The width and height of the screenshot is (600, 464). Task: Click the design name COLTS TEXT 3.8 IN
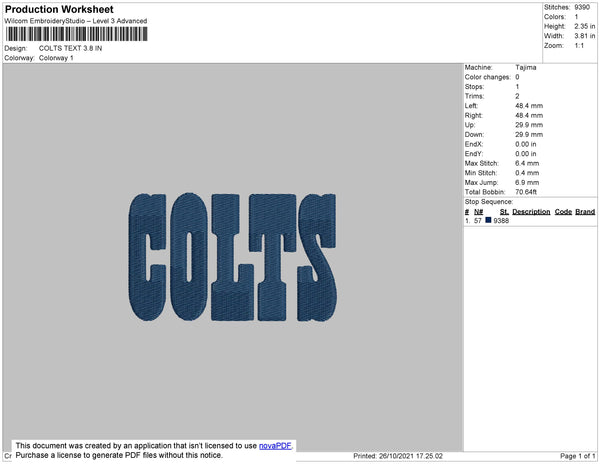(70, 48)
